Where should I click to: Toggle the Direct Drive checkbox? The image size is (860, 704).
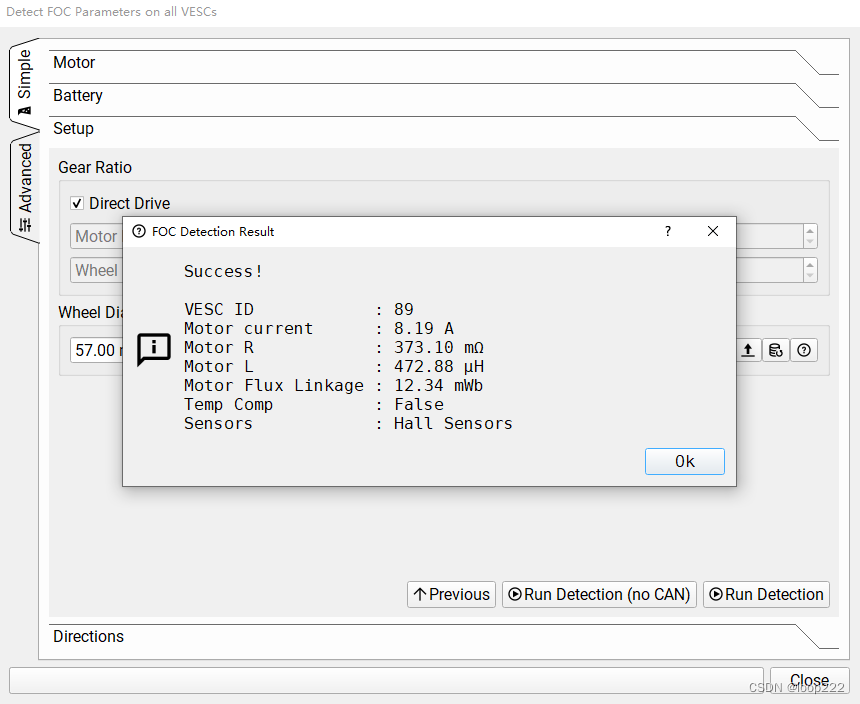coord(77,203)
